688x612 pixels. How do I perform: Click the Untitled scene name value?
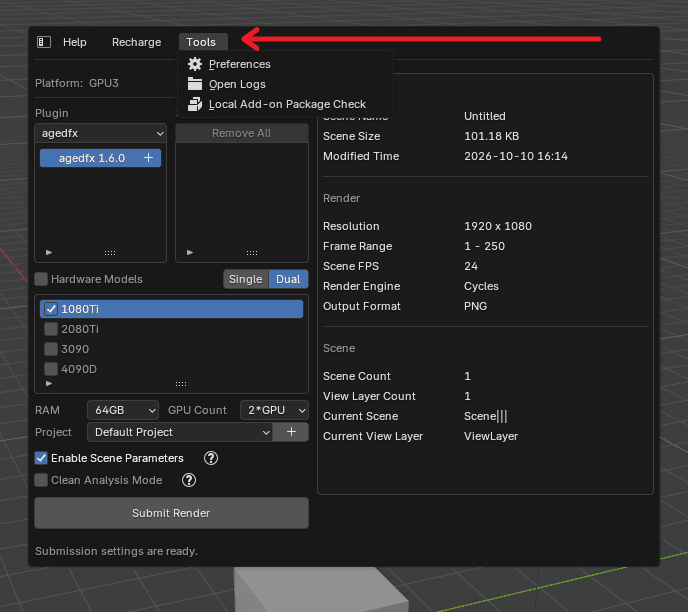click(485, 116)
